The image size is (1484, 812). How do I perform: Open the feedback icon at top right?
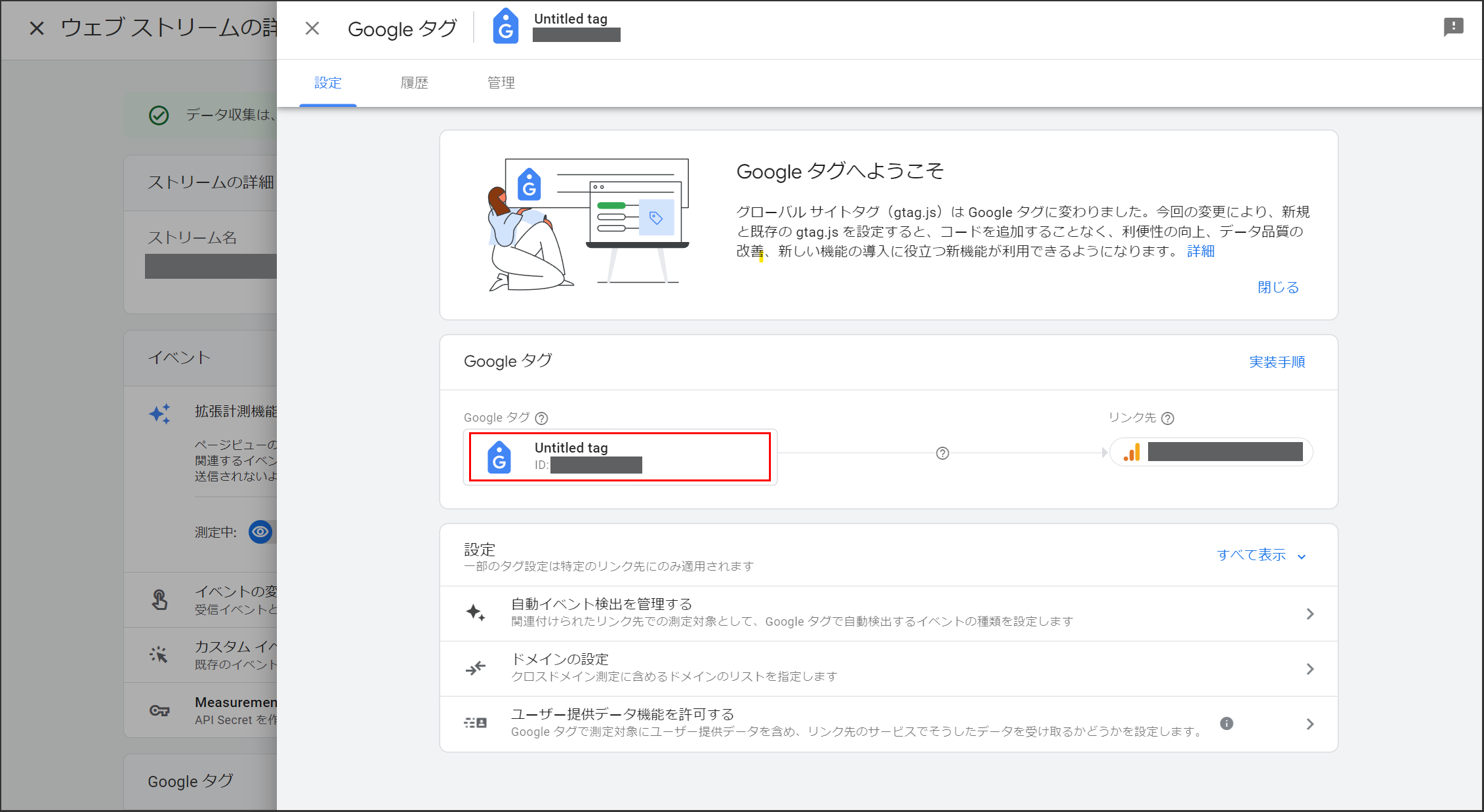(1454, 27)
